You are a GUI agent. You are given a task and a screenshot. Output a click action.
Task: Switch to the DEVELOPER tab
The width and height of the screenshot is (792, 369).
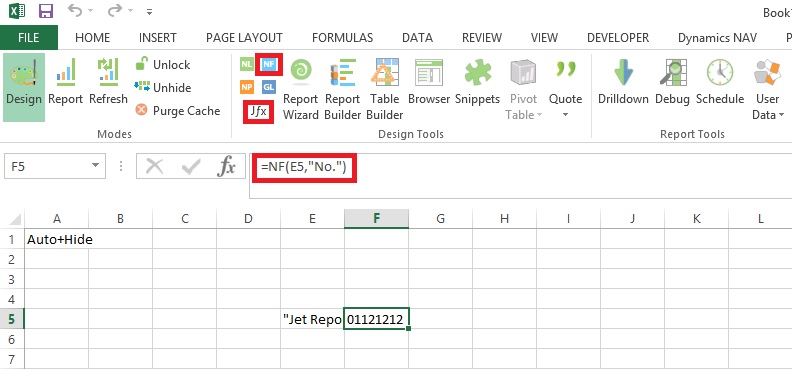pos(618,38)
